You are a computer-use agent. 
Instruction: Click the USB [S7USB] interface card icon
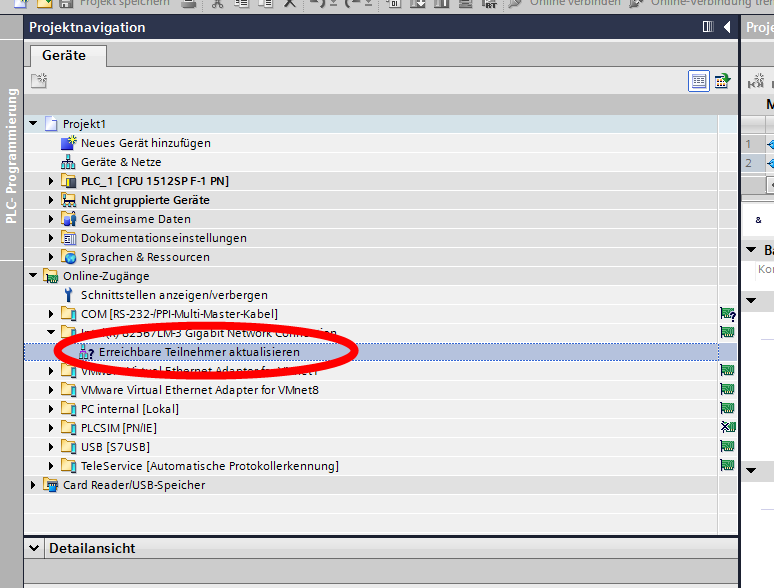(728, 447)
